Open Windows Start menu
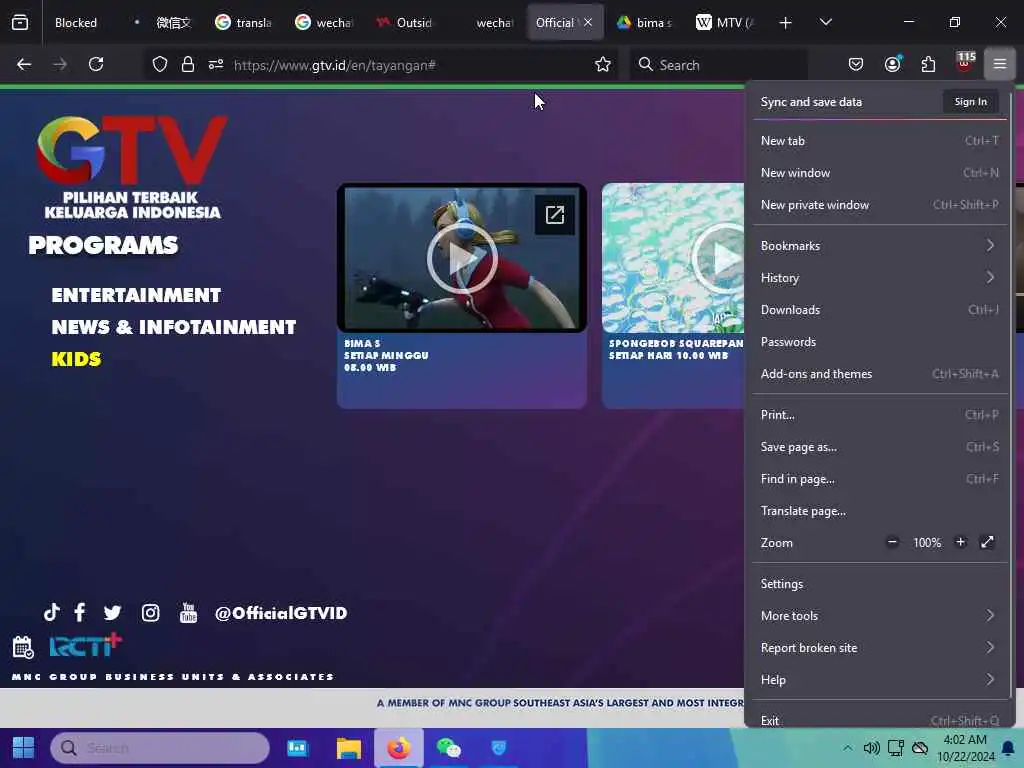The width and height of the screenshot is (1024, 768). (x=24, y=748)
